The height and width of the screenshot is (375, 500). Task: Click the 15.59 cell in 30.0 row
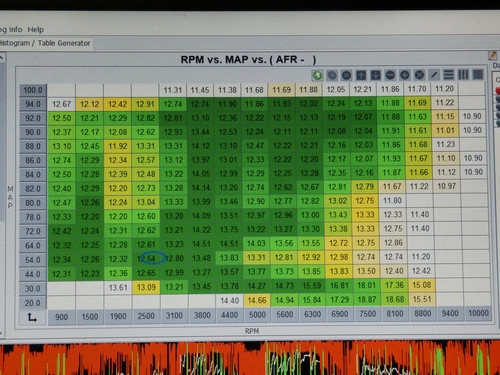click(312, 286)
